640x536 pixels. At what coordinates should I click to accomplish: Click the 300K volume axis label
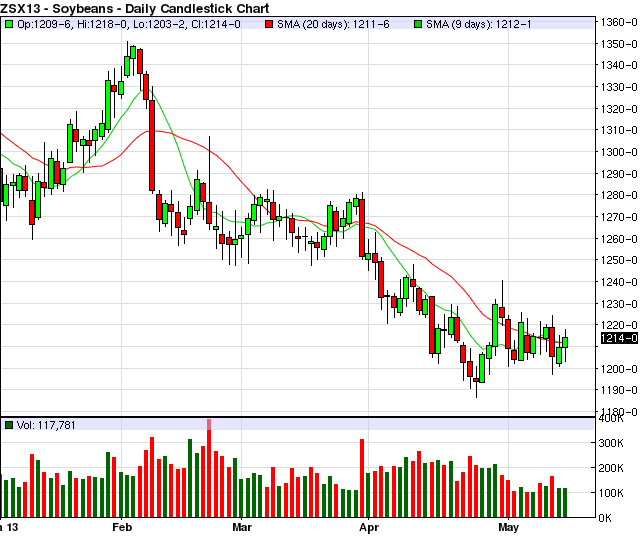[x=611, y=443]
